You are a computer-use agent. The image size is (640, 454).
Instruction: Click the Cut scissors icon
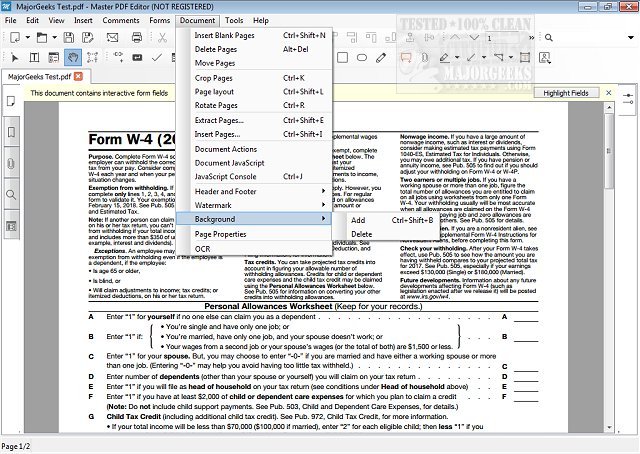point(162,38)
